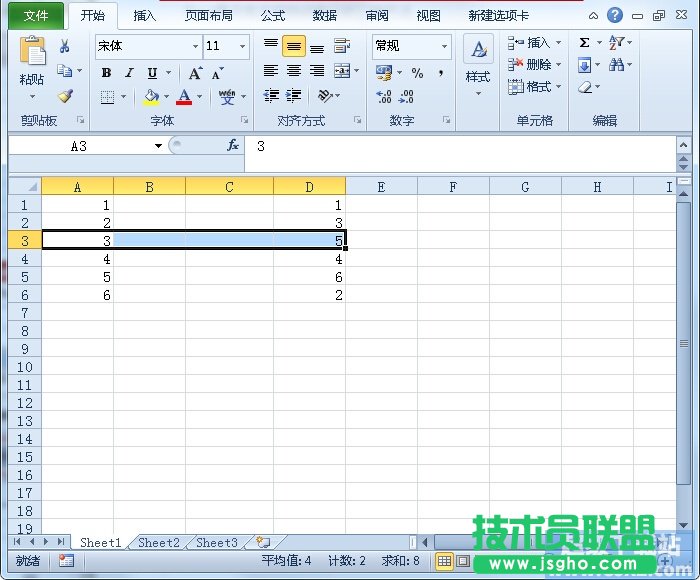
Task: Switch to the 视图 tab
Action: (x=429, y=16)
